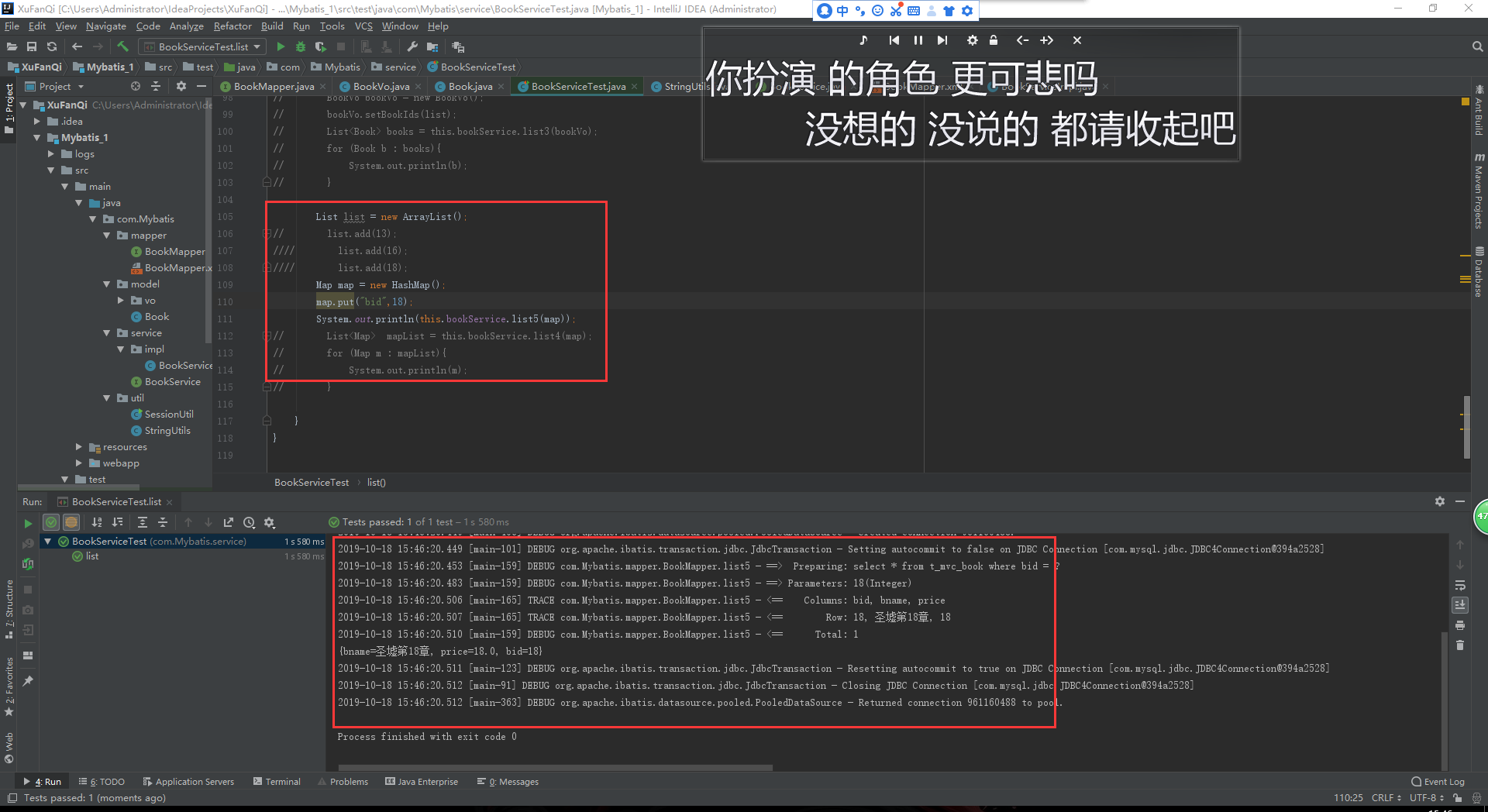Open the Project view dropdown
The width and height of the screenshot is (1488, 812).
[55, 86]
